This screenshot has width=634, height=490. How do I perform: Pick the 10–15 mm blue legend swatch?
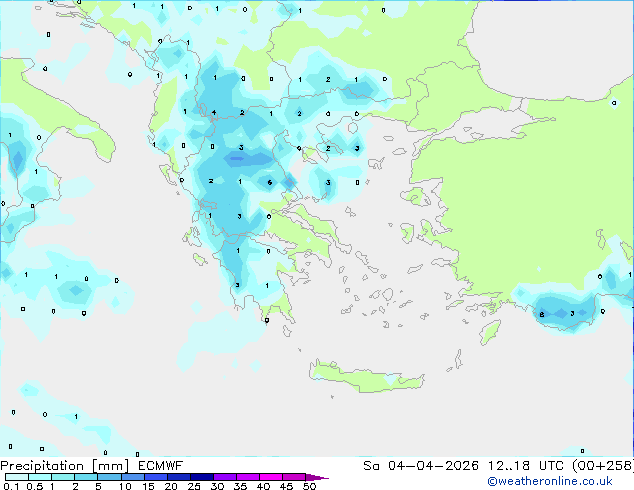(x=132, y=477)
